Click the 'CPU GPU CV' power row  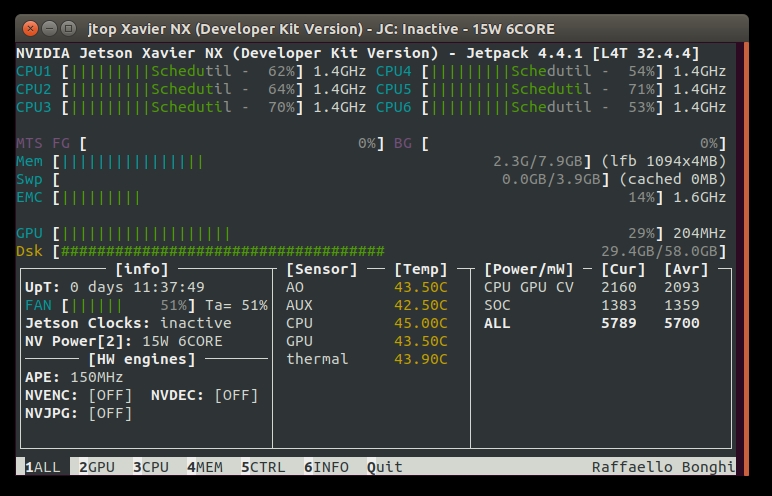click(x=592, y=287)
